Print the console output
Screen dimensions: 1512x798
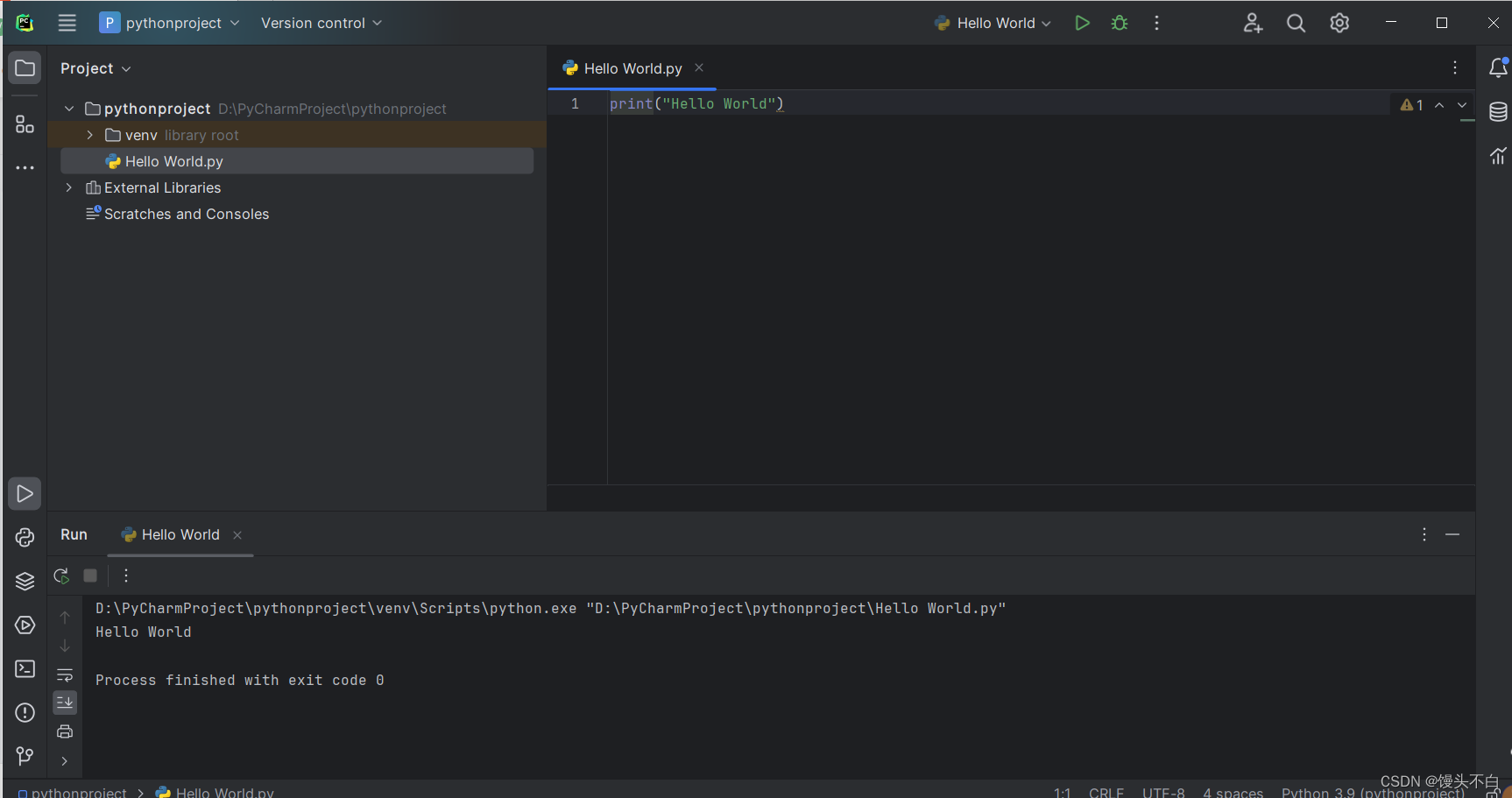pyautogui.click(x=65, y=731)
